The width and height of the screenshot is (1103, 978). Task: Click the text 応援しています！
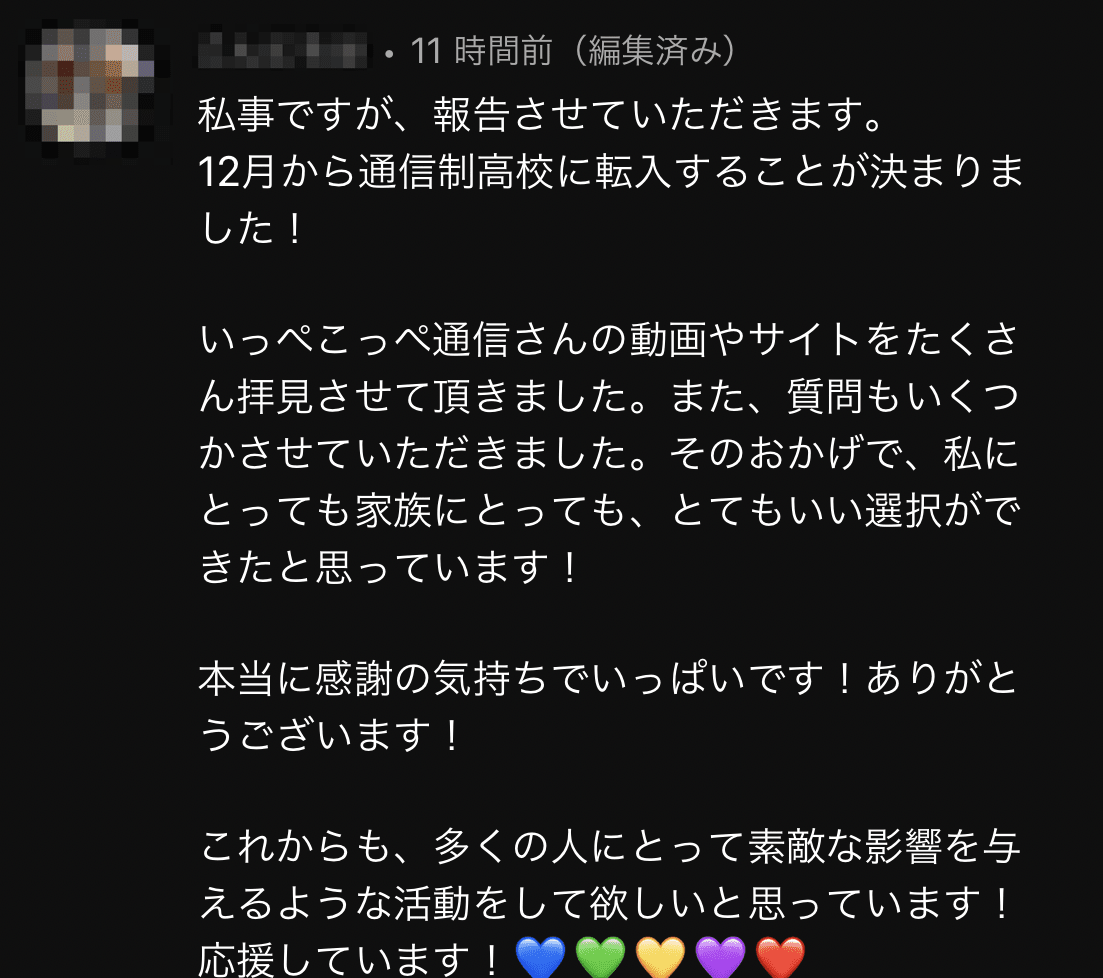350,959
